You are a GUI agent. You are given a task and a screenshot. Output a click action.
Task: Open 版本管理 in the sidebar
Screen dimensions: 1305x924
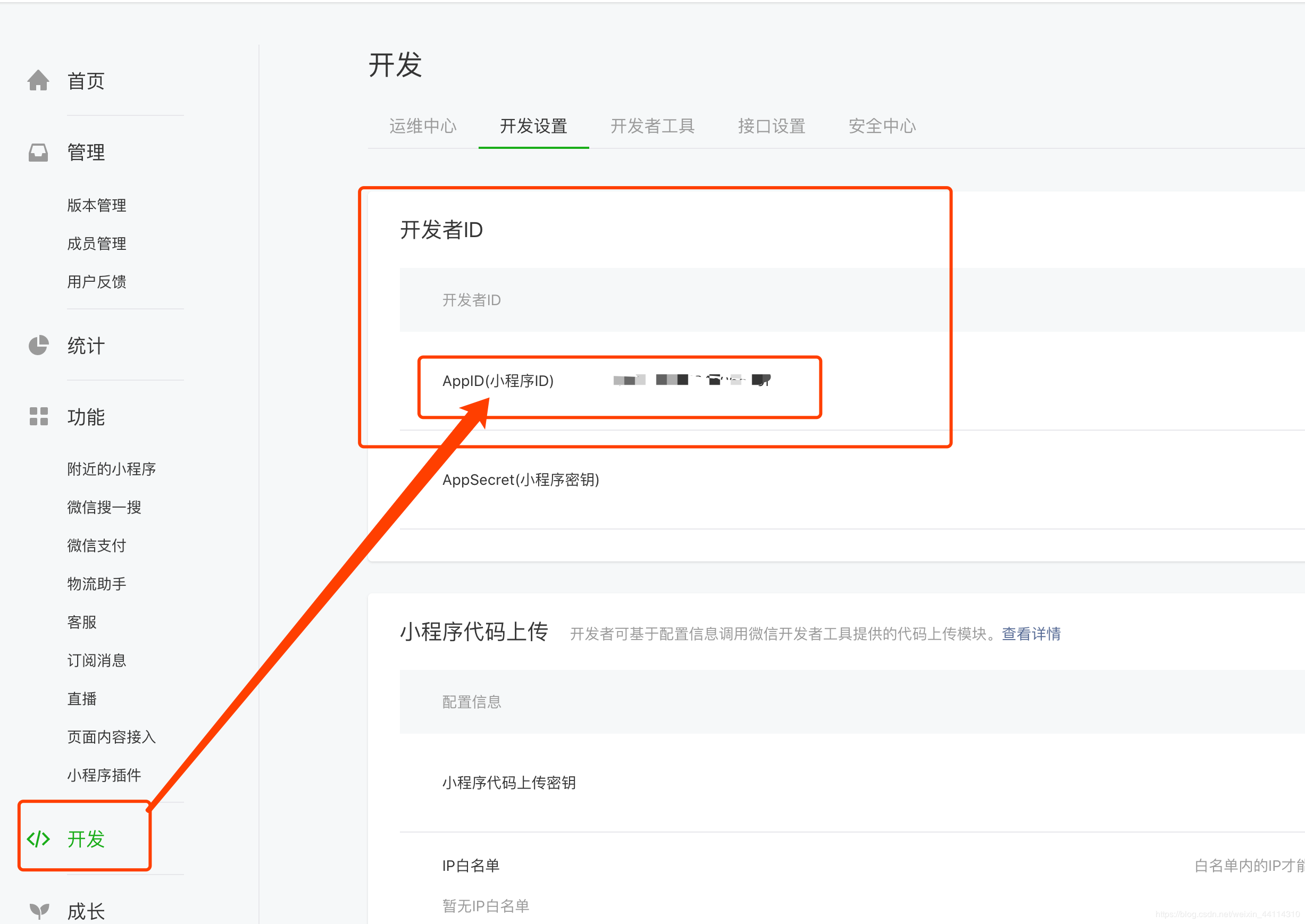(x=97, y=205)
